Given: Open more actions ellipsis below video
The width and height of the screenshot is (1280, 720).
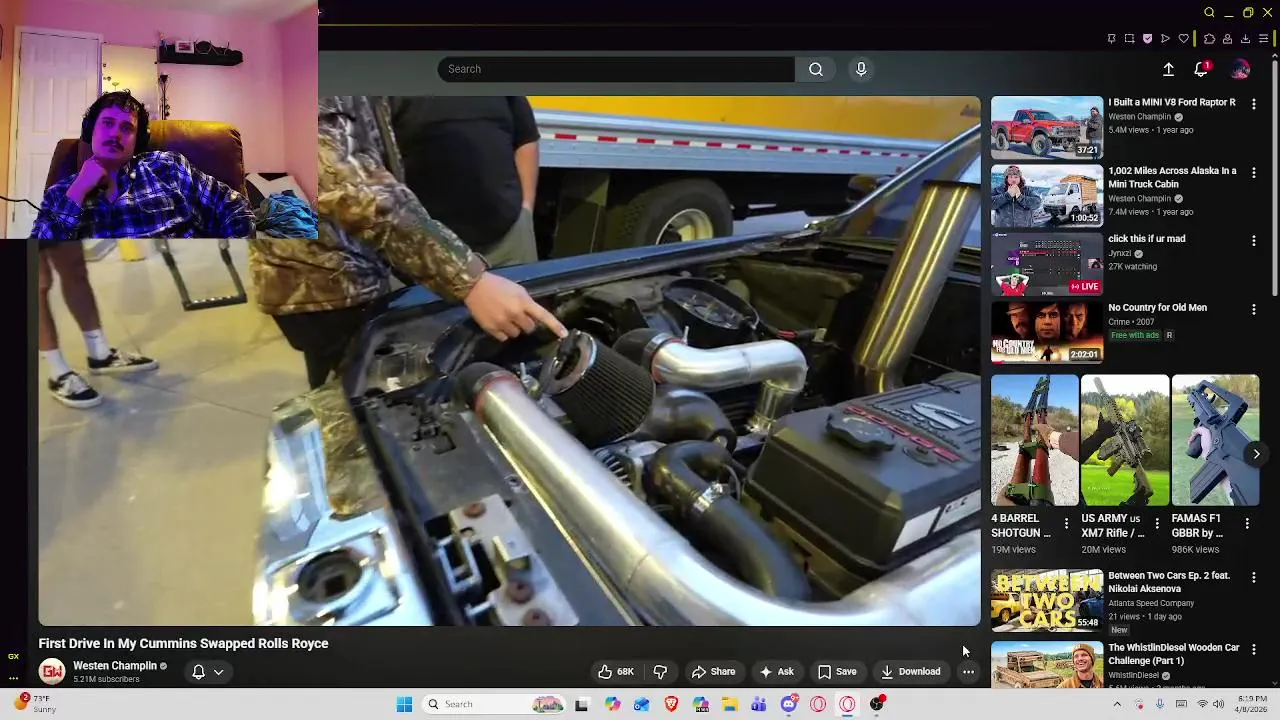Looking at the screenshot, I should tap(968, 672).
